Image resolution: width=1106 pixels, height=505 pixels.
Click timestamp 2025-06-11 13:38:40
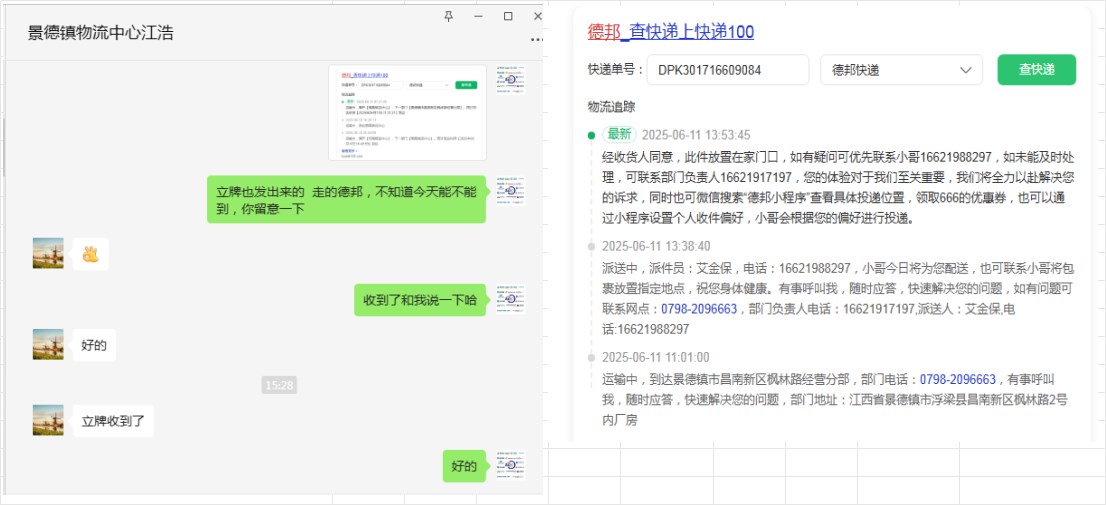[656, 246]
